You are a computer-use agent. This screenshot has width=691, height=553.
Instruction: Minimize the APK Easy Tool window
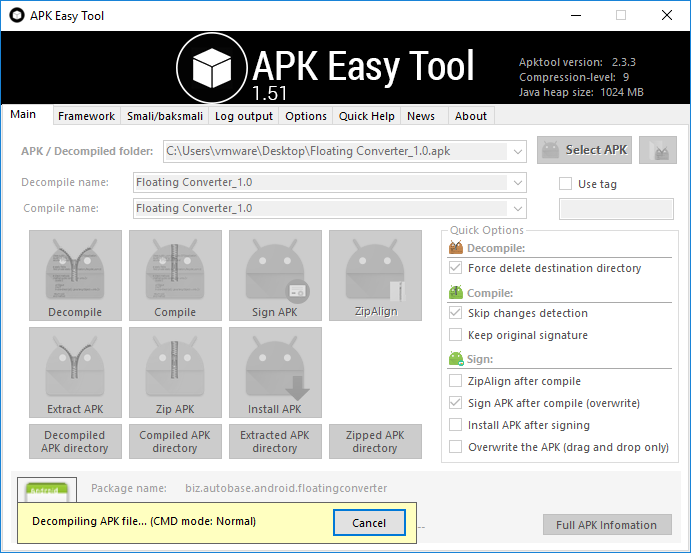click(576, 15)
